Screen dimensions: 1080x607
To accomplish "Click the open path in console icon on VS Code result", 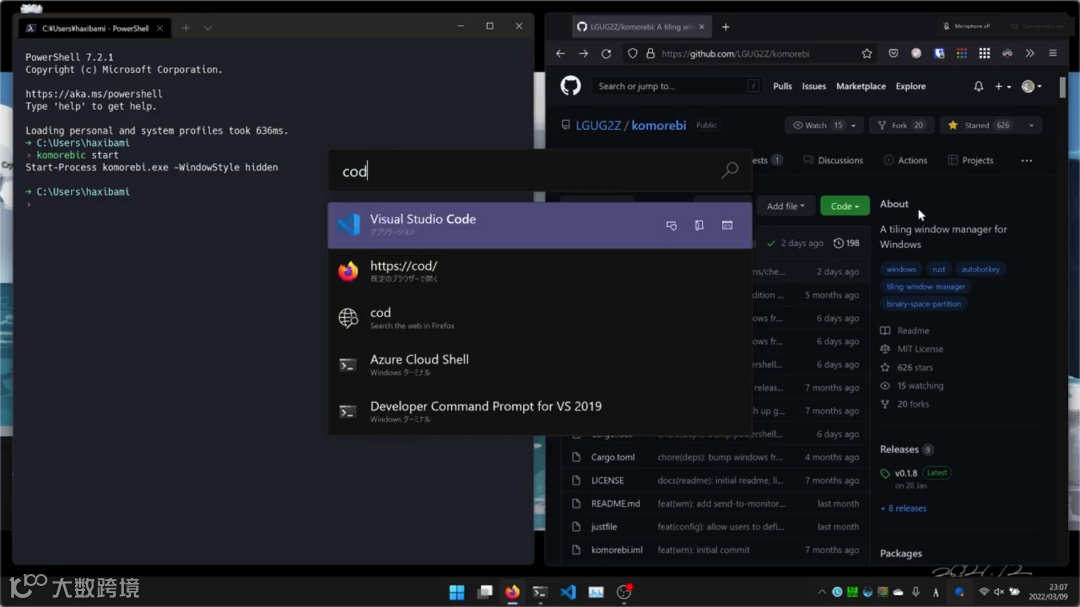I will [x=727, y=225].
